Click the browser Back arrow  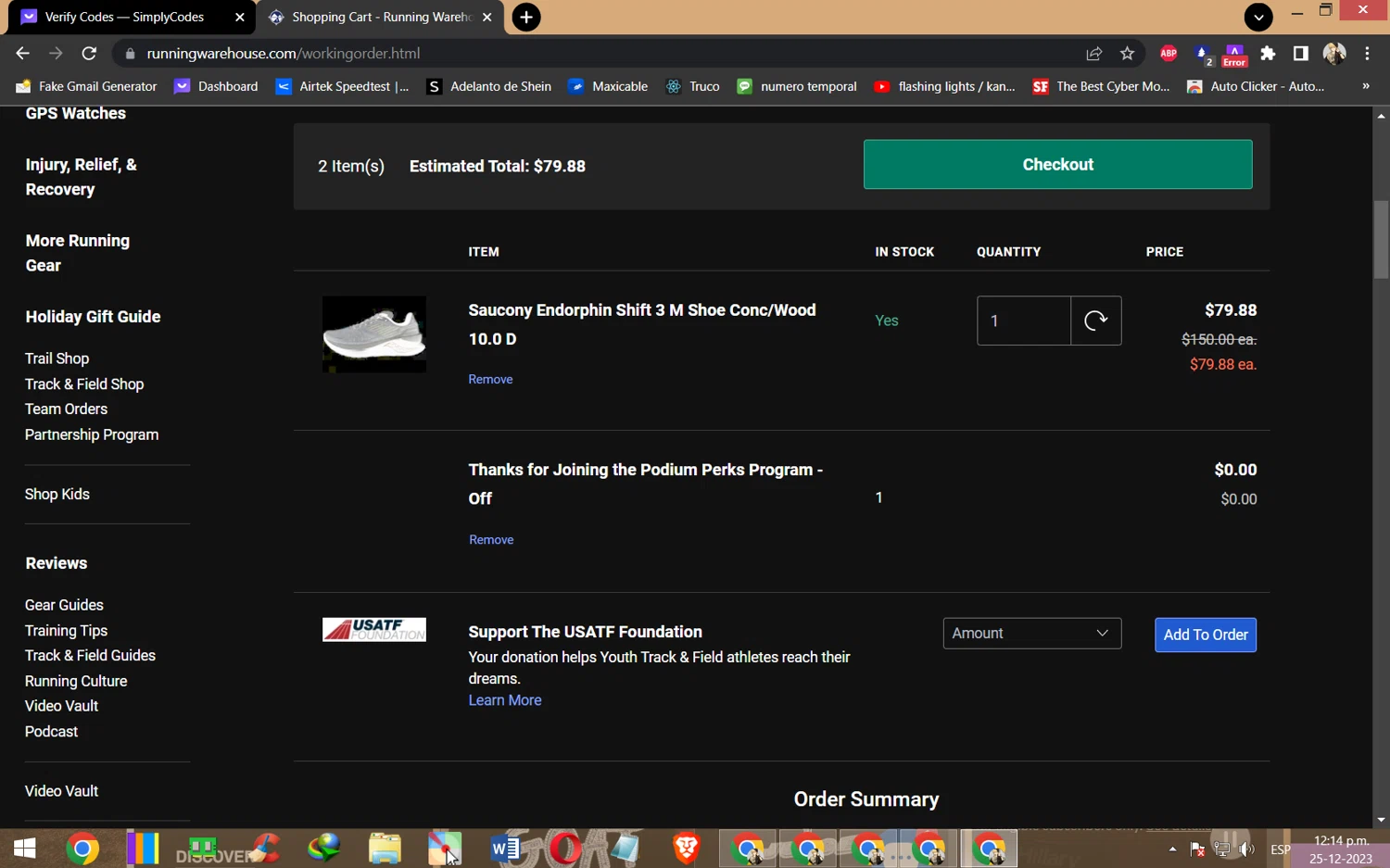tap(23, 54)
